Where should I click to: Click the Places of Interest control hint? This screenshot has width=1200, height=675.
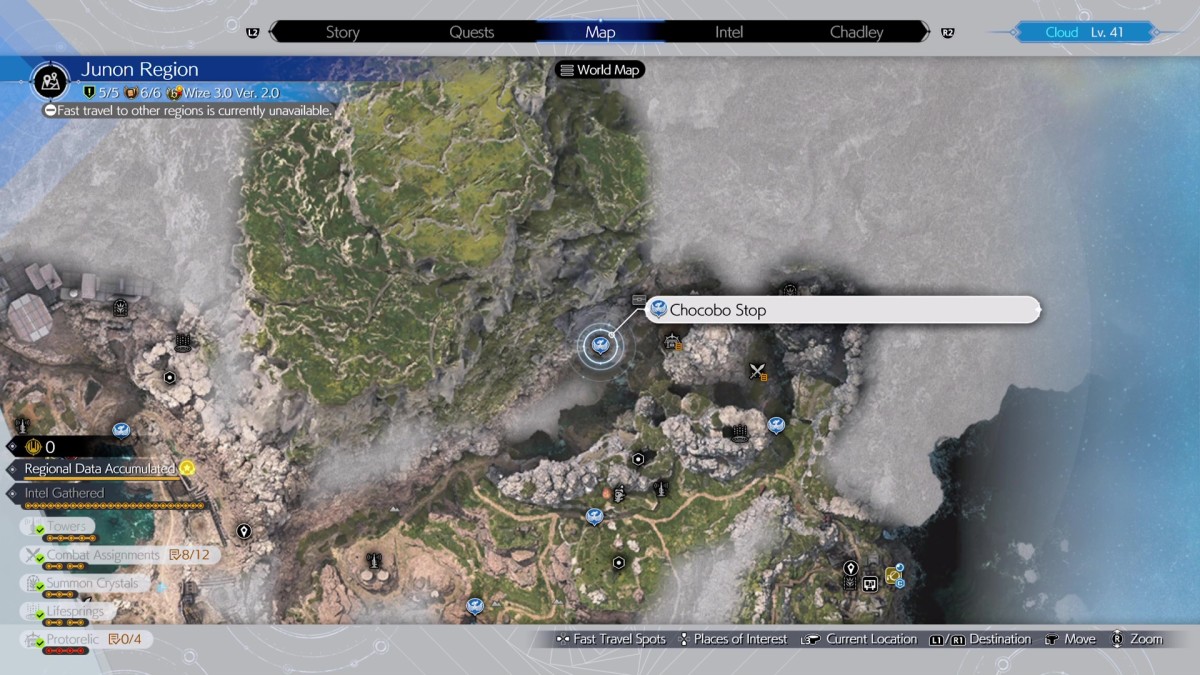pyautogui.click(x=732, y=639)
